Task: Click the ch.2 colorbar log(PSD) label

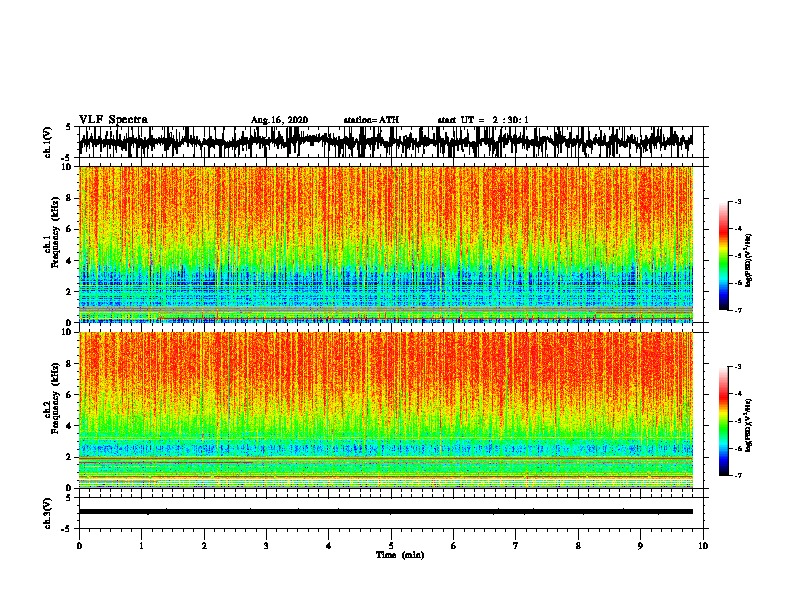Action: pos(748,425)
